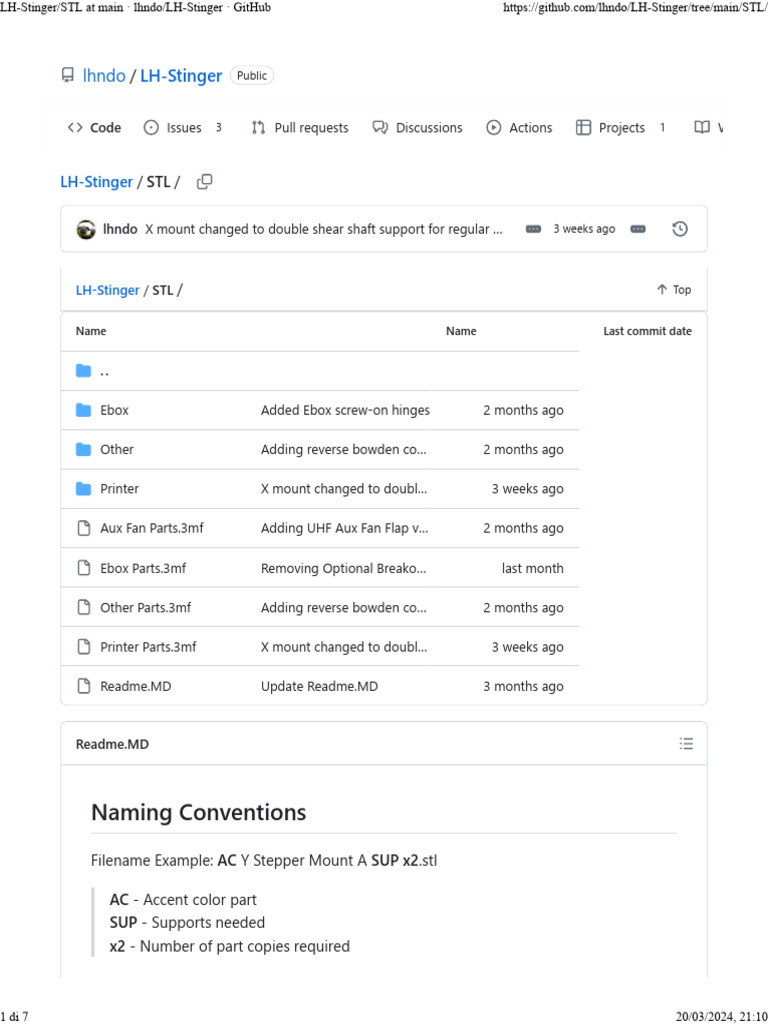
Task: Open the Pull requests tab
Action: click(x=300, y=128)
